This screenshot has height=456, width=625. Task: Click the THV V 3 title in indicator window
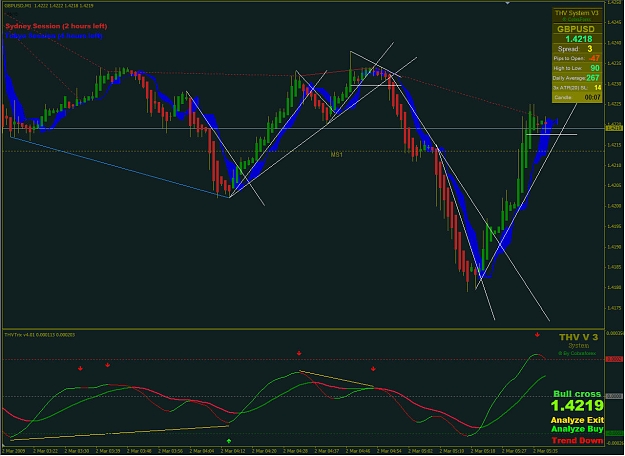[x=578, y=337]
